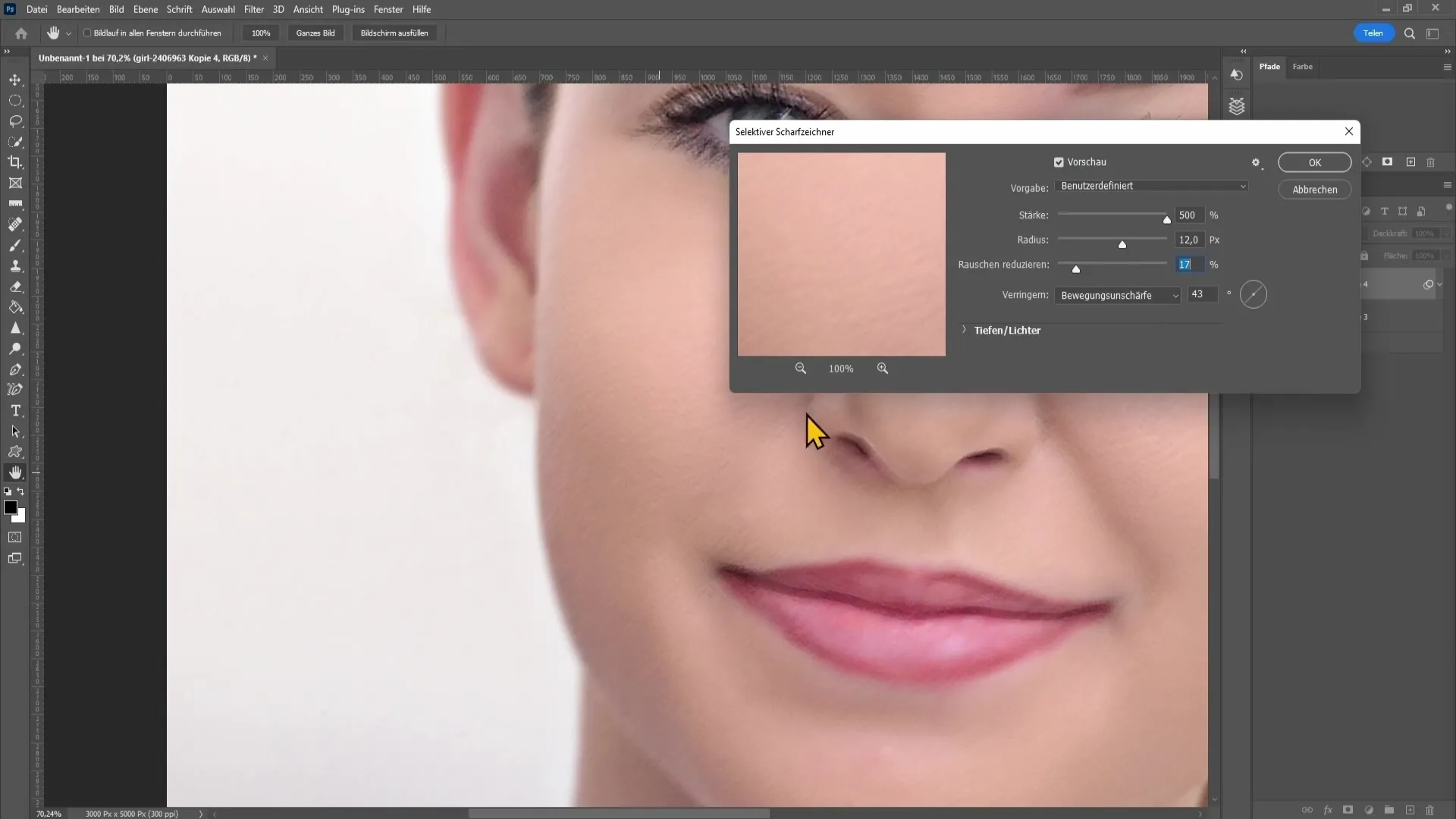Image resolution: width=1456 pixels, height=819 pixels.
Task: Click the foreground color swatch
Action: coord(11,507)
